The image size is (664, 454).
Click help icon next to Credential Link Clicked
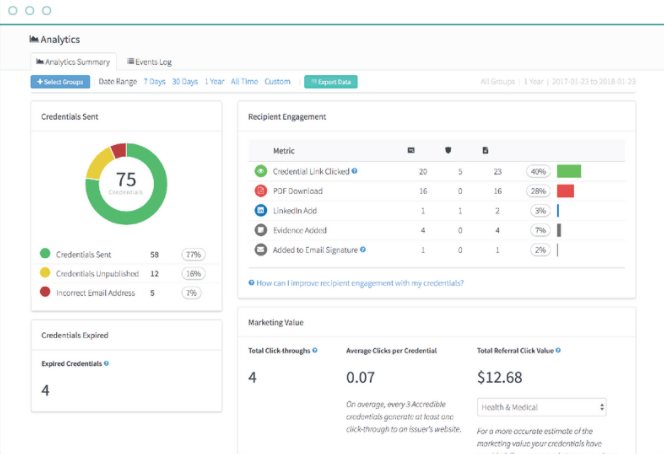tap(354, 171)
